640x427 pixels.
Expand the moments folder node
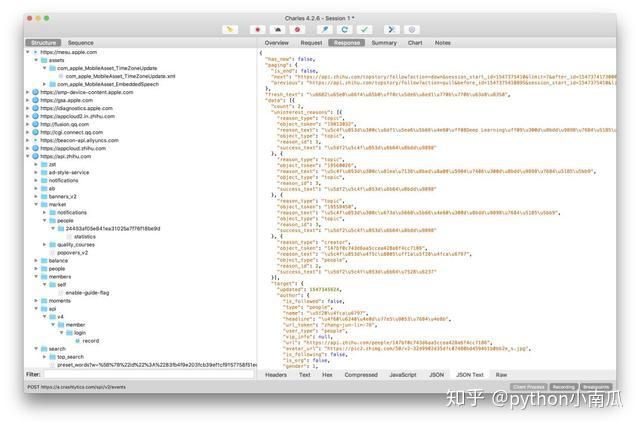36,301
